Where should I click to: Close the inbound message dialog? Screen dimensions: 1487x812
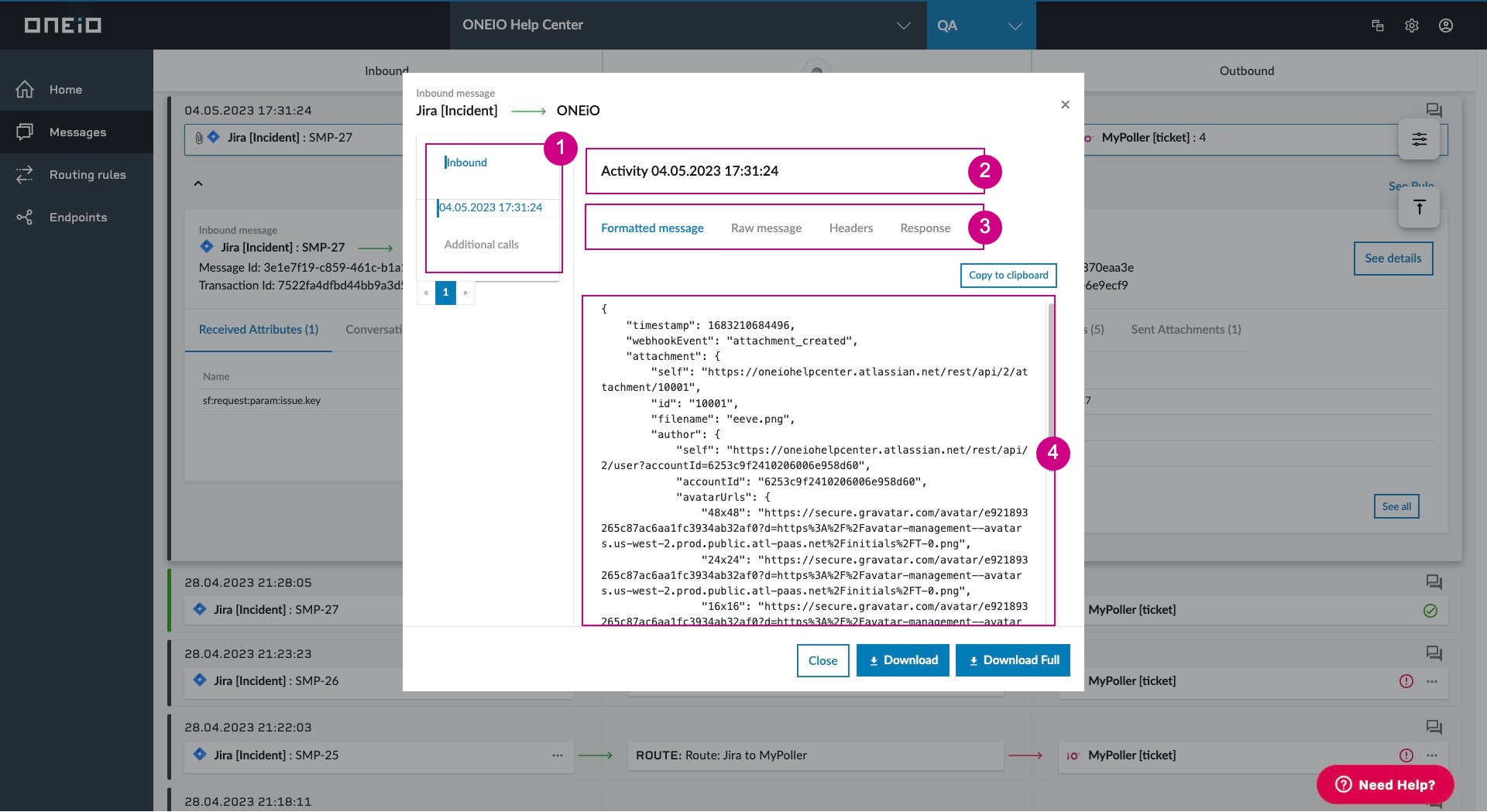1065,104
